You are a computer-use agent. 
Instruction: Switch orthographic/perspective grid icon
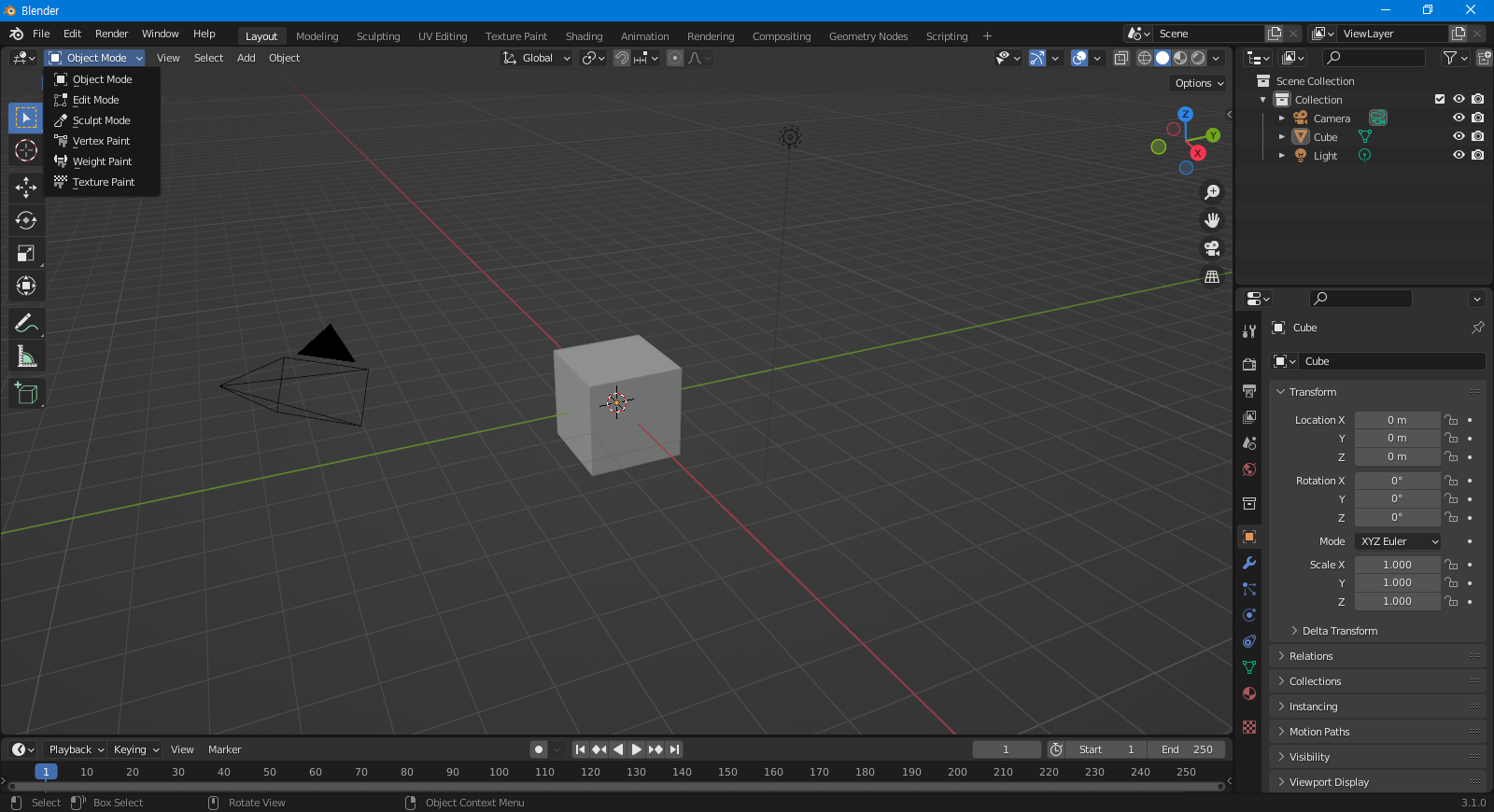point(1212,276)
